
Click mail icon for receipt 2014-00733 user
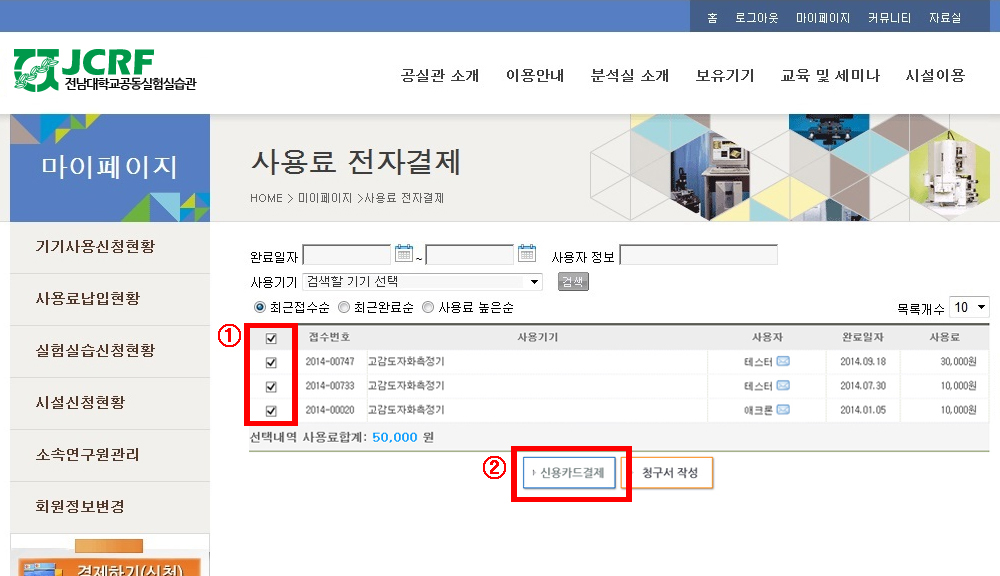coord(783,386)
